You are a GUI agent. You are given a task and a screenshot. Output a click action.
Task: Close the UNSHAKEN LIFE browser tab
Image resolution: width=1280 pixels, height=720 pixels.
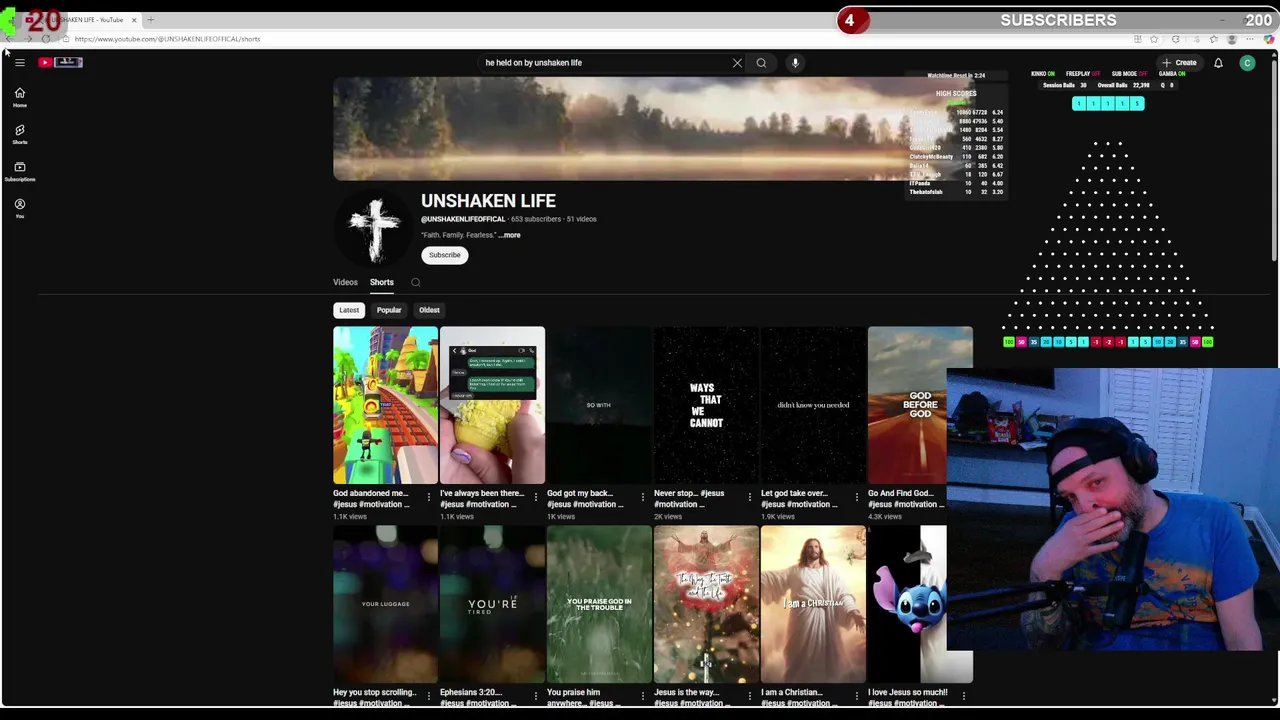(133, 20)
